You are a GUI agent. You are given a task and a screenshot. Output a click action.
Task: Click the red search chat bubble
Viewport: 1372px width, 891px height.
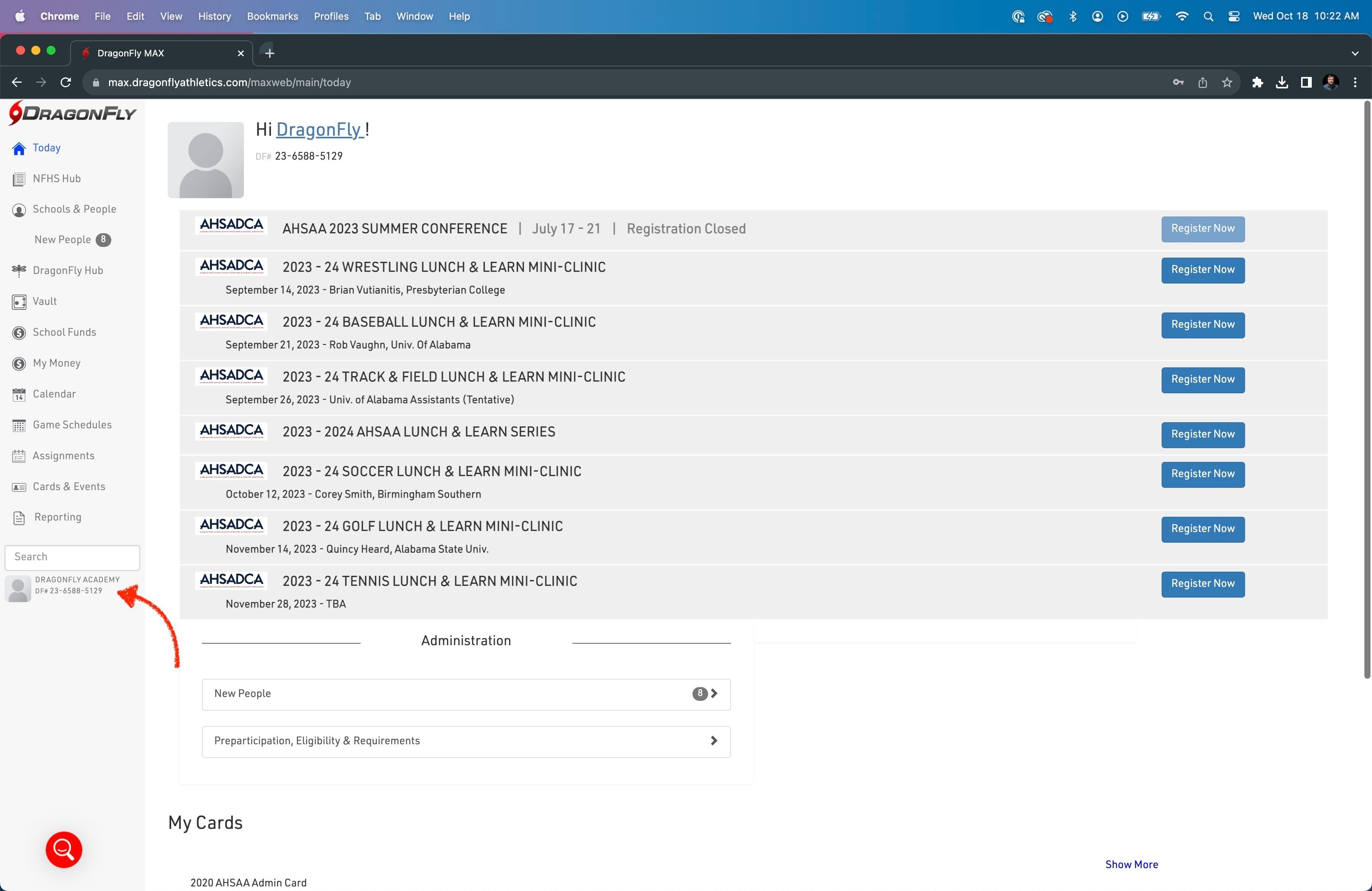(64, 849)
